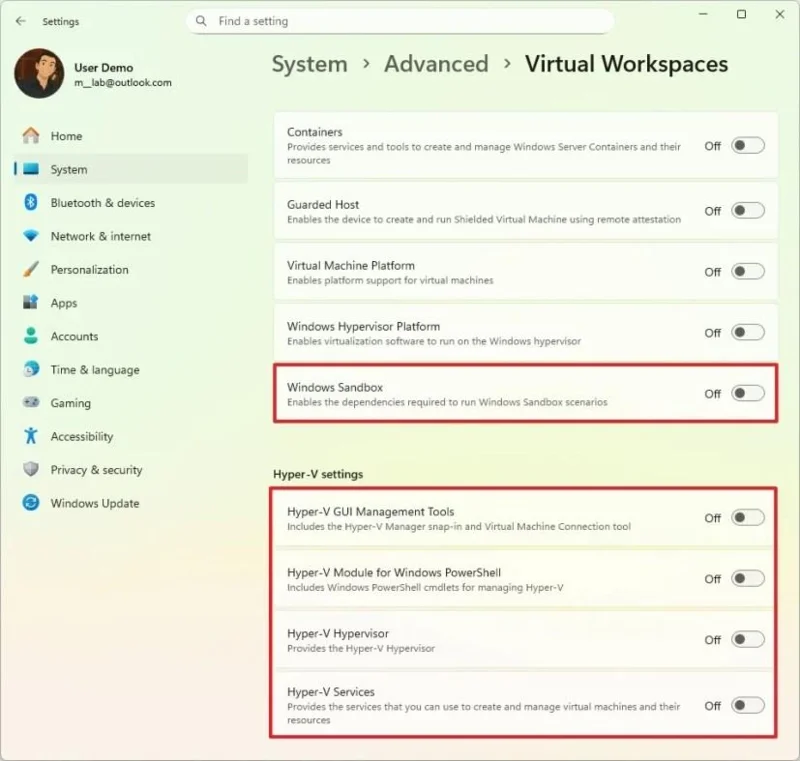The height and width of the screenshot is (761, 800).
Task: Select Bluetooth & devices section
Action: click(131, 202)
